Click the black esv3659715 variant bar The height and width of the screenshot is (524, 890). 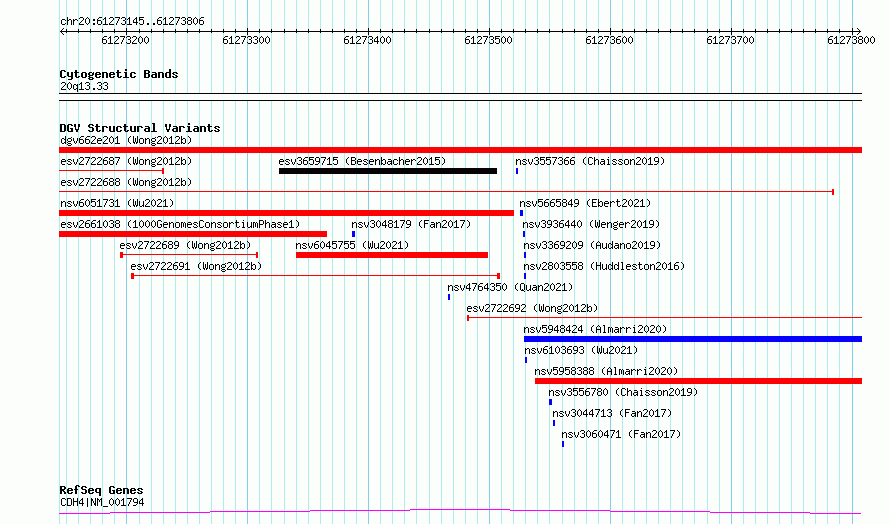[388, 171]
